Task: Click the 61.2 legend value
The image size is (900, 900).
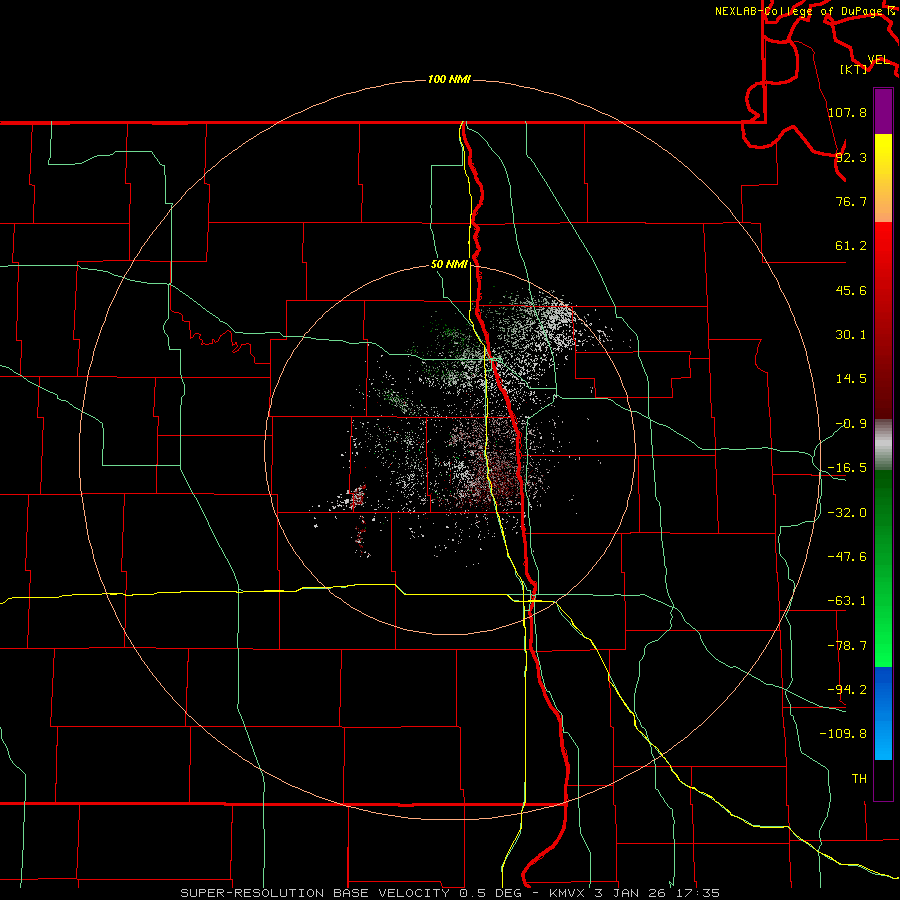Action: (851, 246)
